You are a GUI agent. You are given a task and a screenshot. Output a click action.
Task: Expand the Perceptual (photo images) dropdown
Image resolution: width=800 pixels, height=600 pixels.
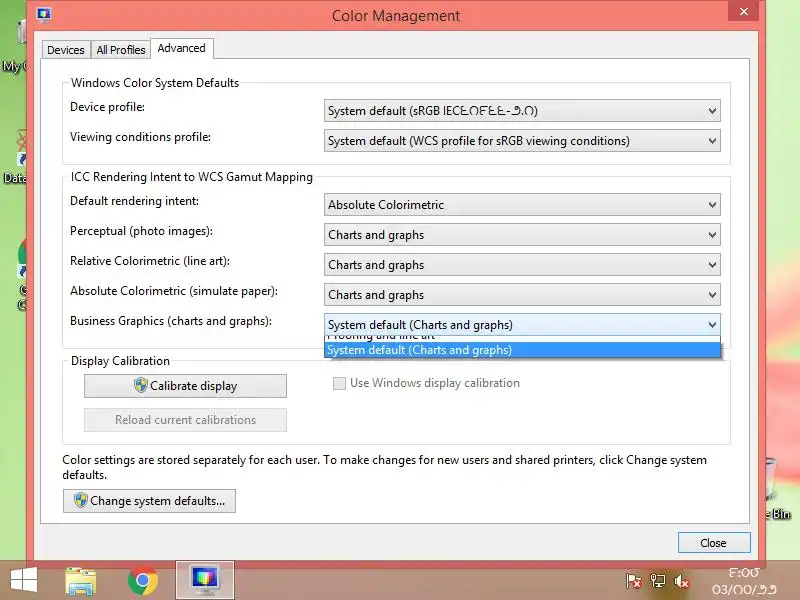click(522, 235)
